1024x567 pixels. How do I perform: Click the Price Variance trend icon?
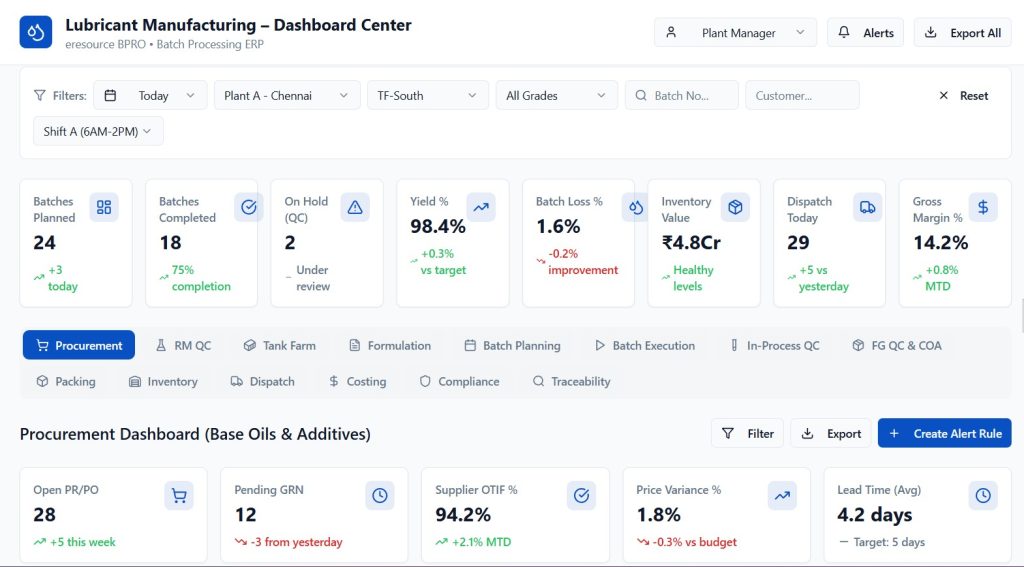(782, 495)
